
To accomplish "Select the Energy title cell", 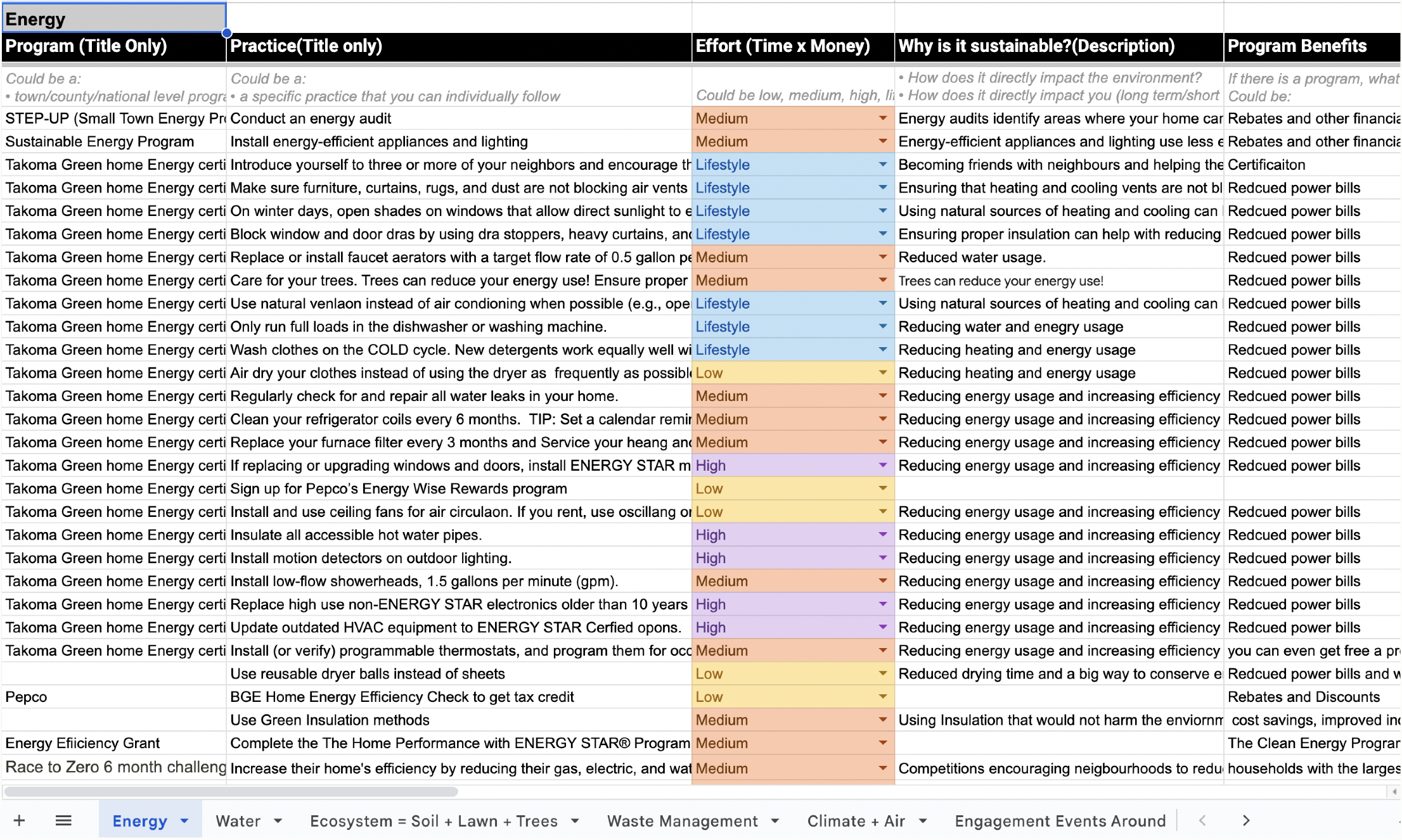I will pyautogui.click(x=114, y=19).
